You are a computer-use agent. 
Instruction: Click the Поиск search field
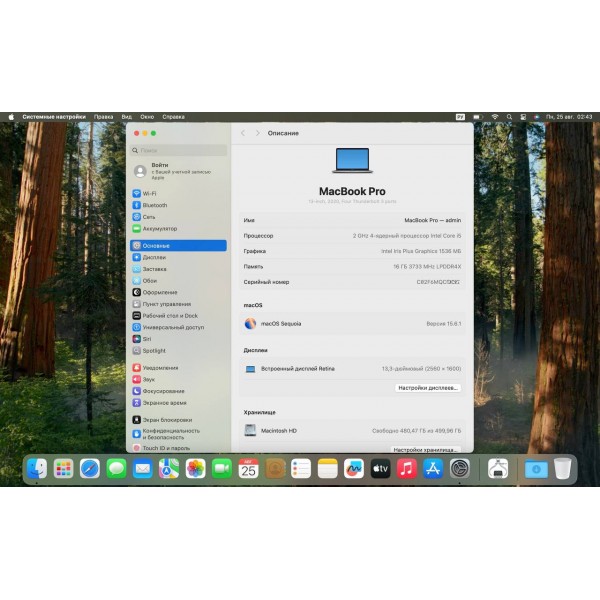coord(178,150)
